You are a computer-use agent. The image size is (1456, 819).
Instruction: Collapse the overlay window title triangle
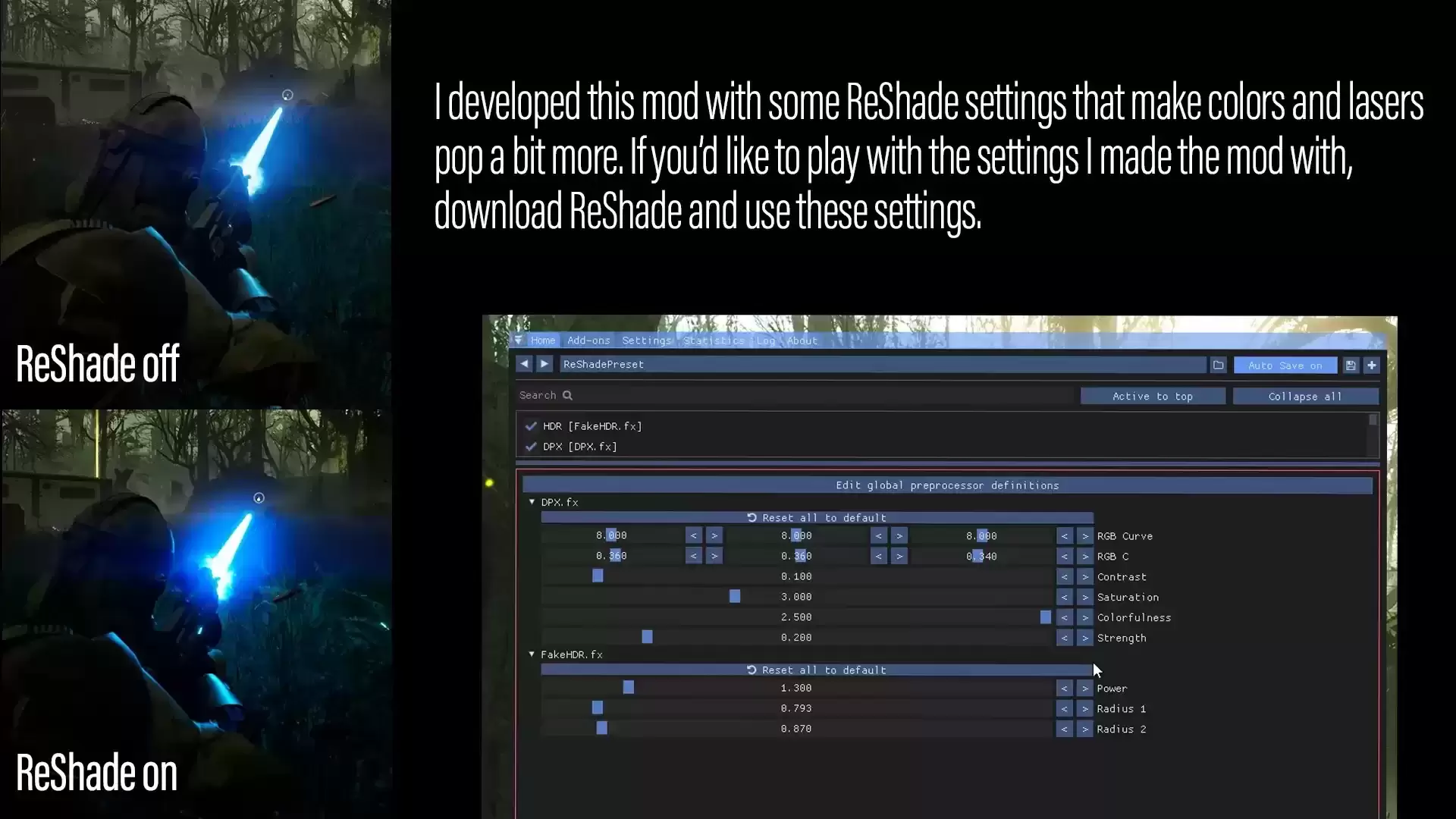[x=518, y=340]
